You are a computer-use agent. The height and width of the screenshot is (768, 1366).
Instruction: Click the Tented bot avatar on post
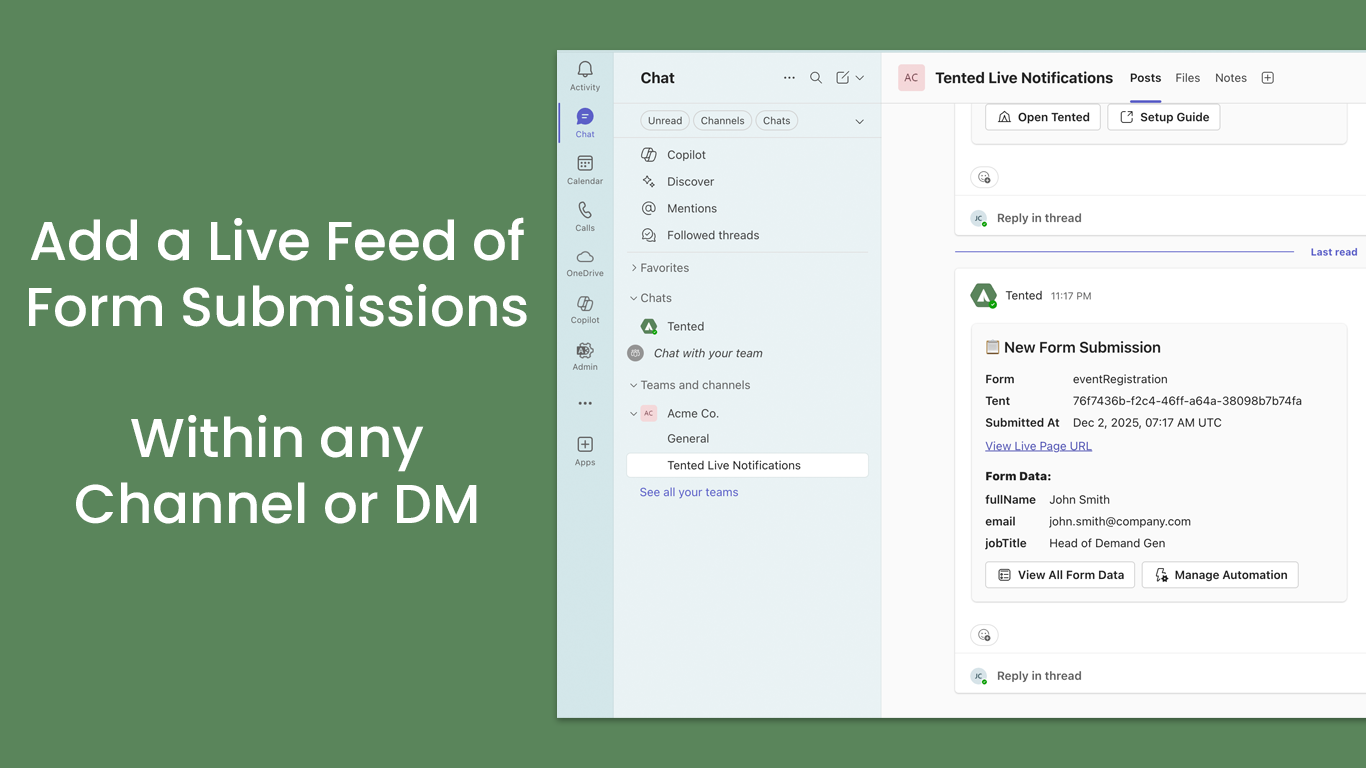(984, 296)
